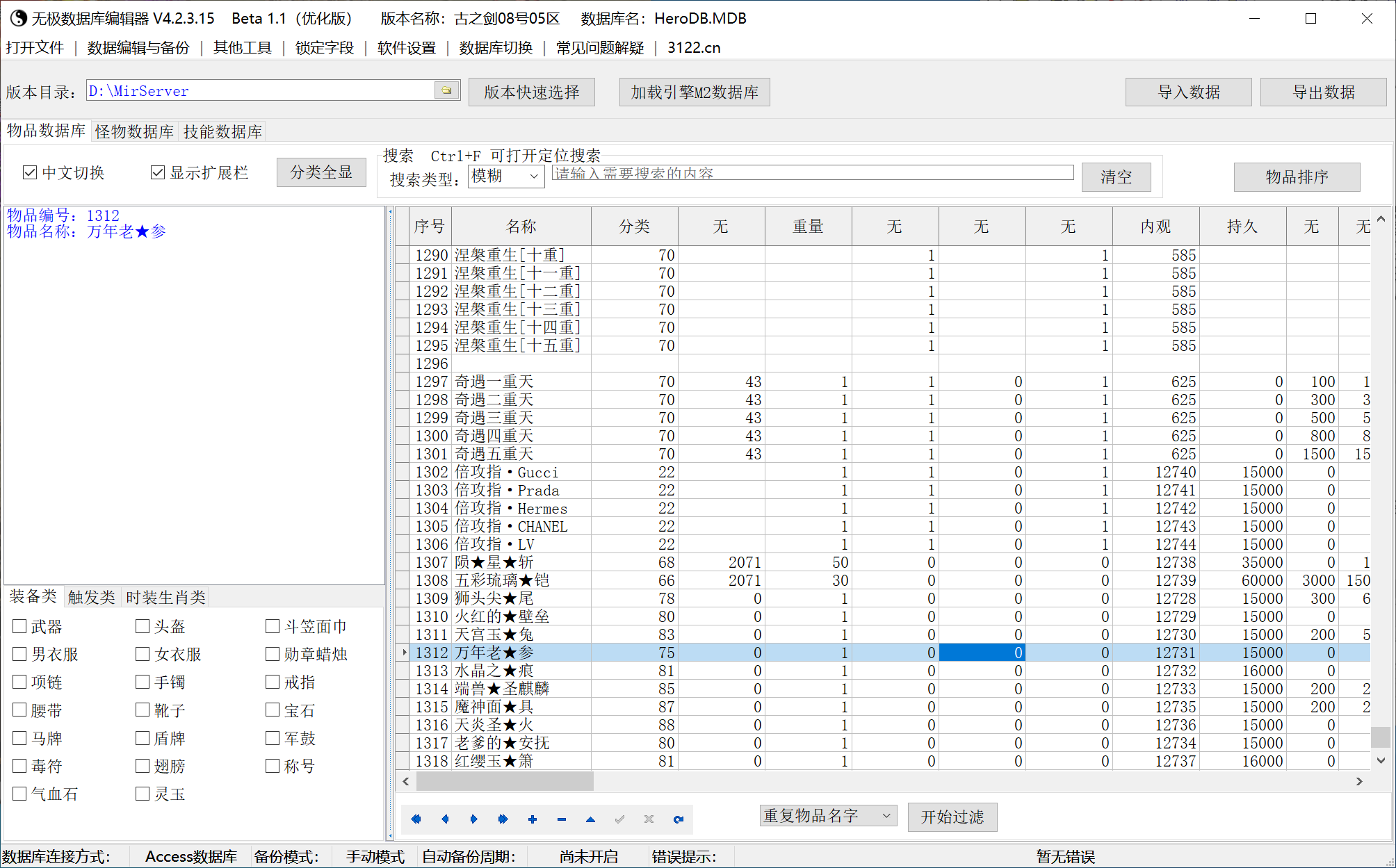Screen dimensions: 1396x868
Task: Click 导入数据 button
Action: (1189, 92)
